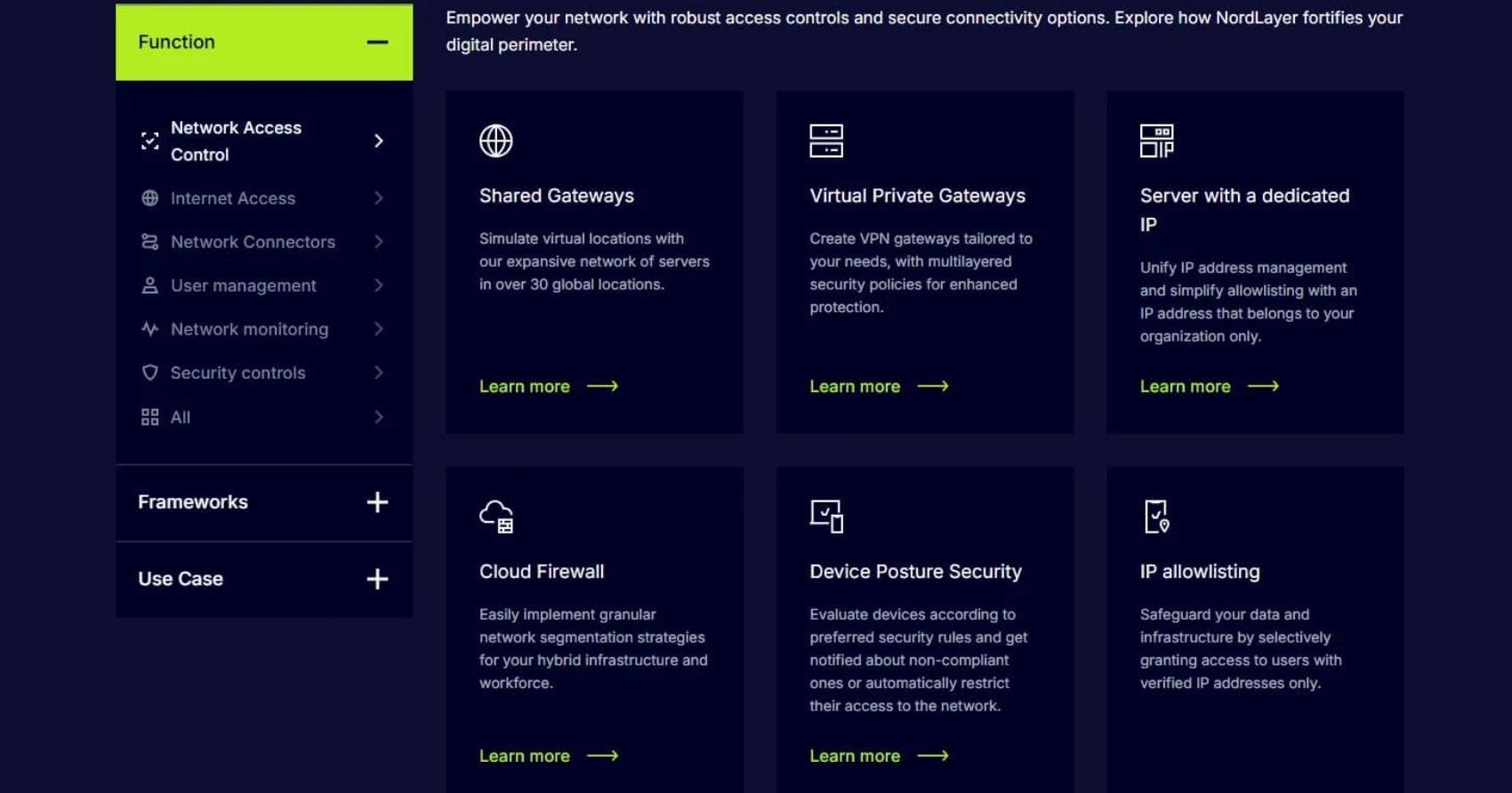
Task: Click the Network Access Control sidebar icon
Action: click(149, 140)
